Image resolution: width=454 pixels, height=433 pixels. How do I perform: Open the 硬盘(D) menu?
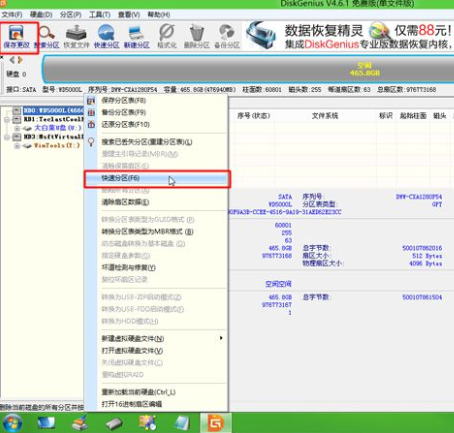pos(41,15)
